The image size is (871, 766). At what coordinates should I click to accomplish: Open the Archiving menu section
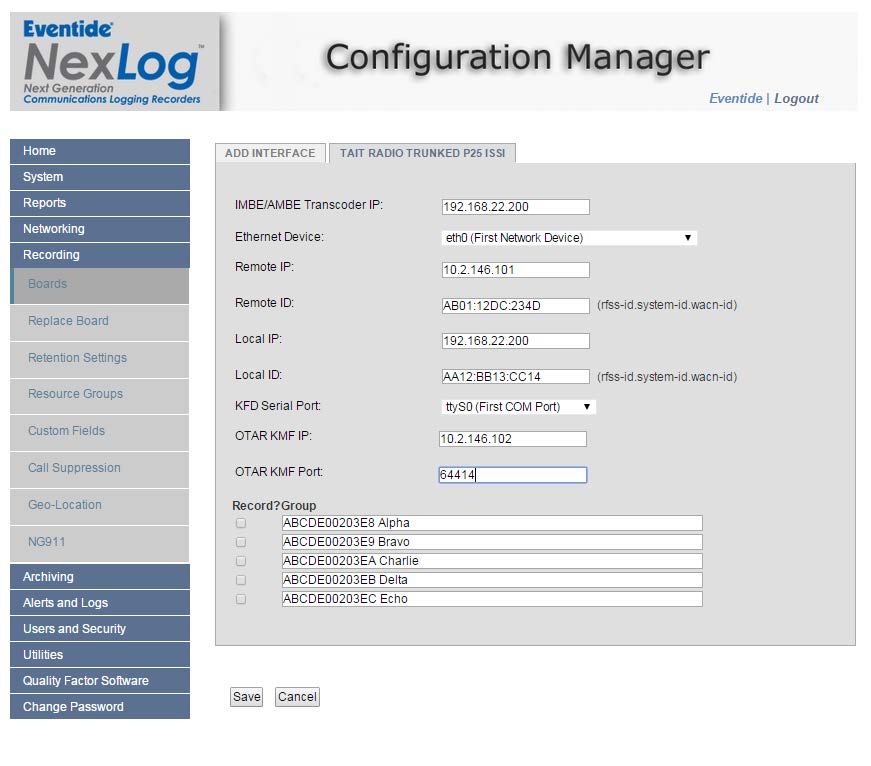click(x=99, y=577)
